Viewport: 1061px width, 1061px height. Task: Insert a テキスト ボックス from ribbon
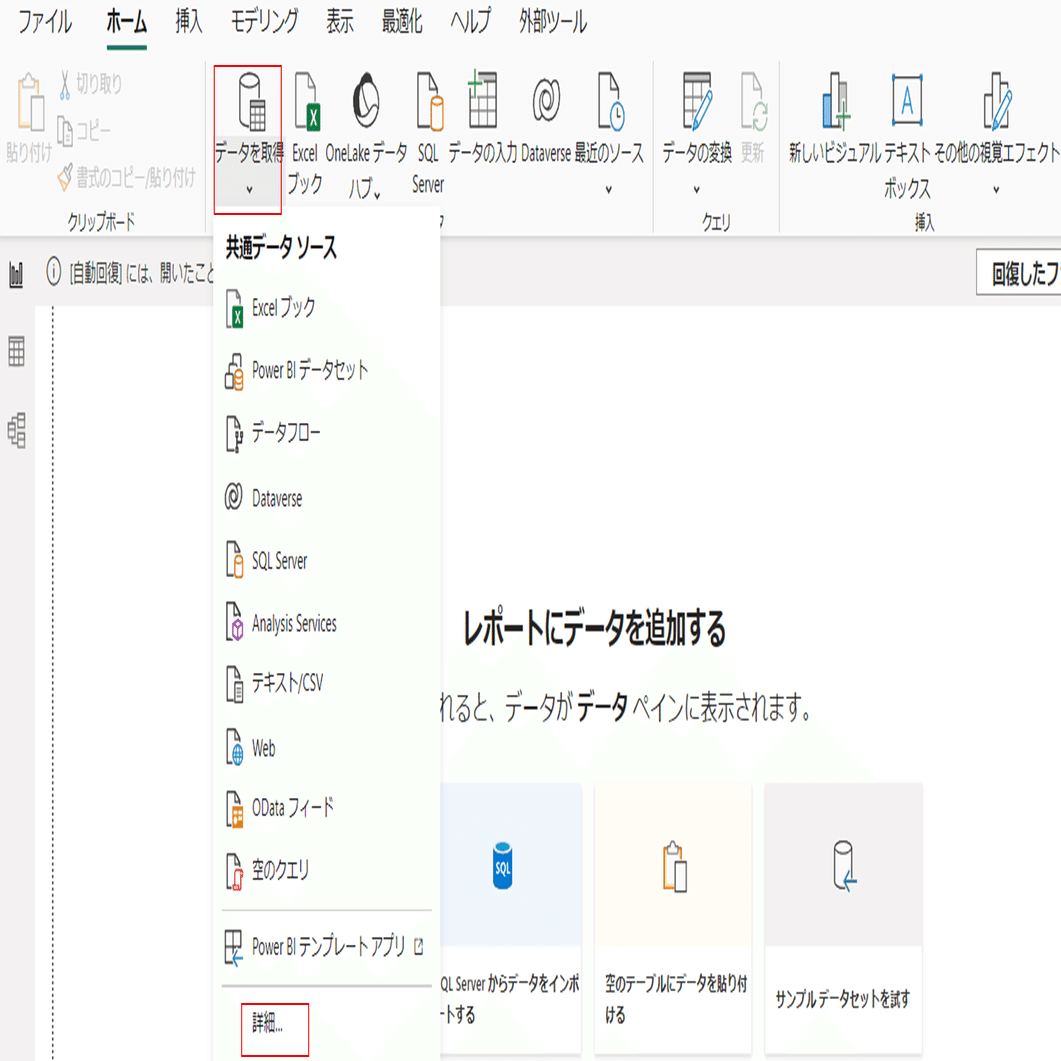pos(907,135)
